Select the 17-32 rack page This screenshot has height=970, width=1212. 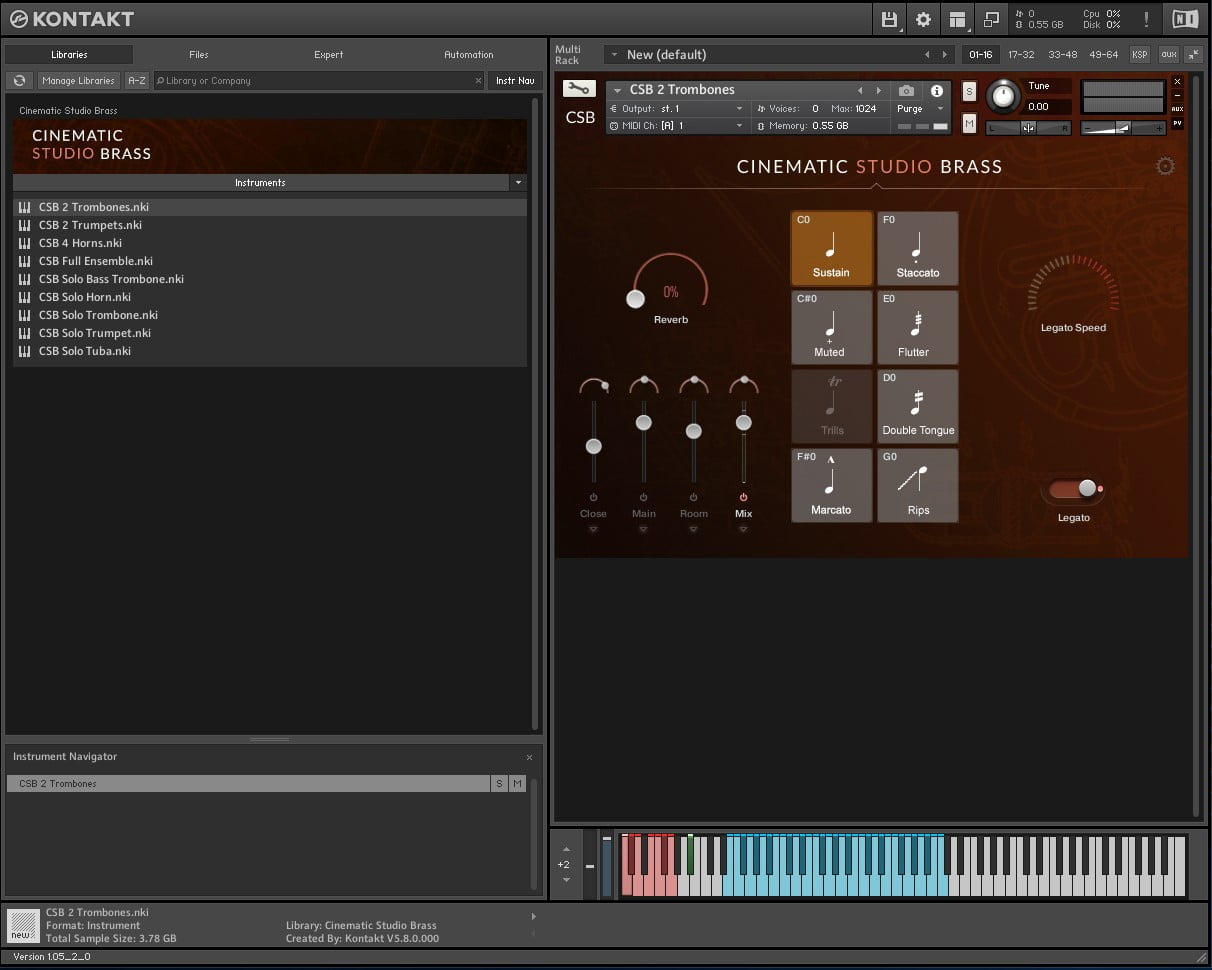tap(1022, 55)
